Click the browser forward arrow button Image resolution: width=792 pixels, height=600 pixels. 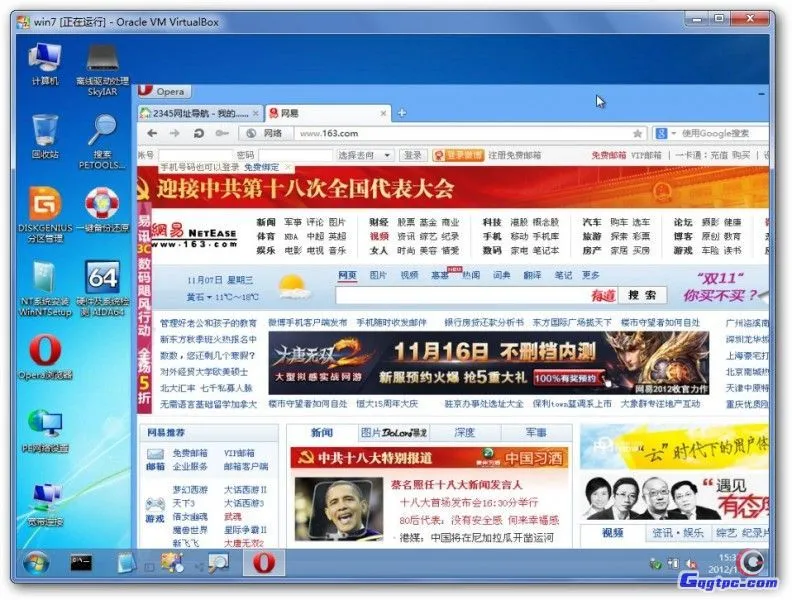point(175,133)
